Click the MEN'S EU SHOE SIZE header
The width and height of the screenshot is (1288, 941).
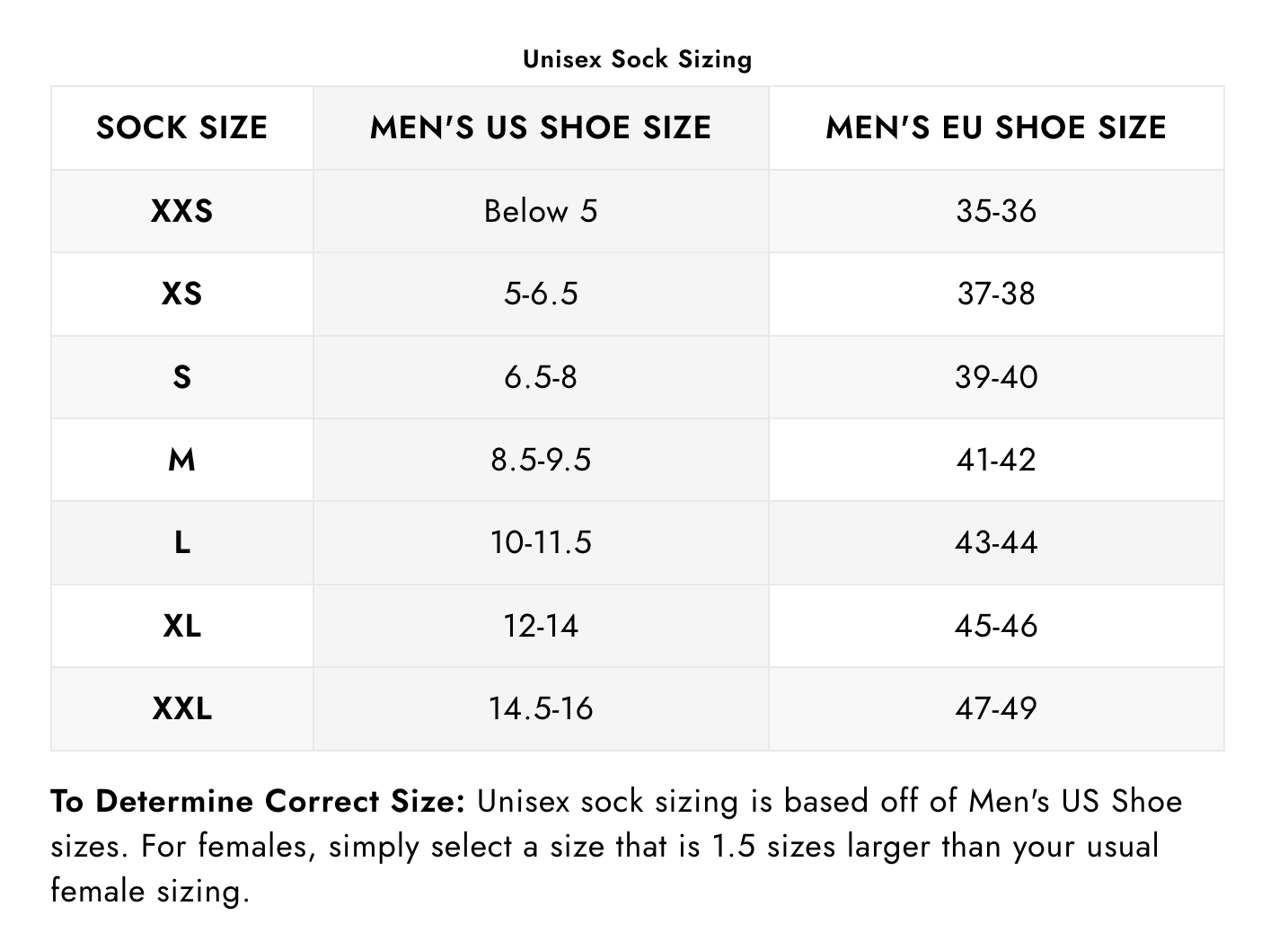pos(995,128)
